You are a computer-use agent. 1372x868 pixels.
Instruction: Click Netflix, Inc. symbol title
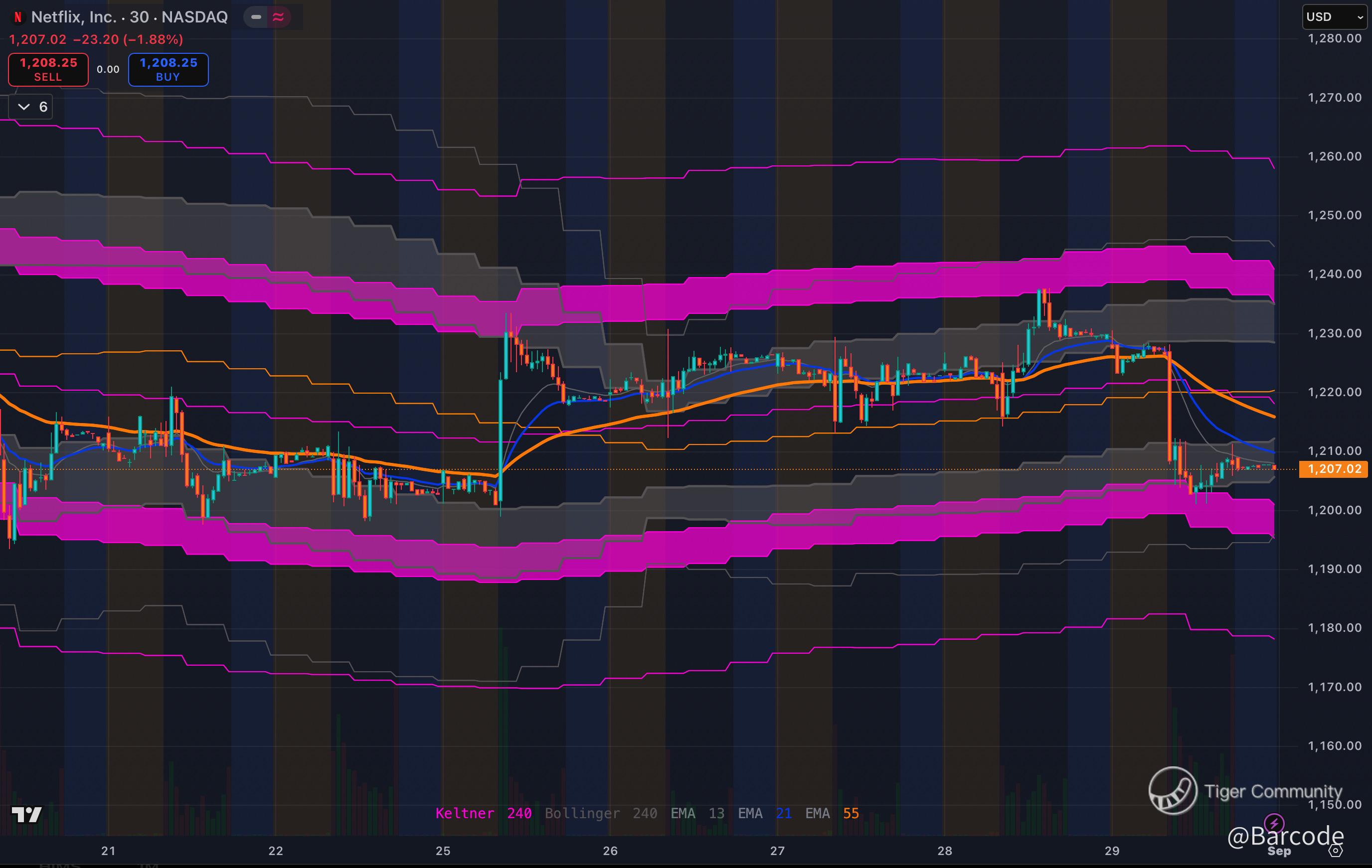tap(74, 17)
